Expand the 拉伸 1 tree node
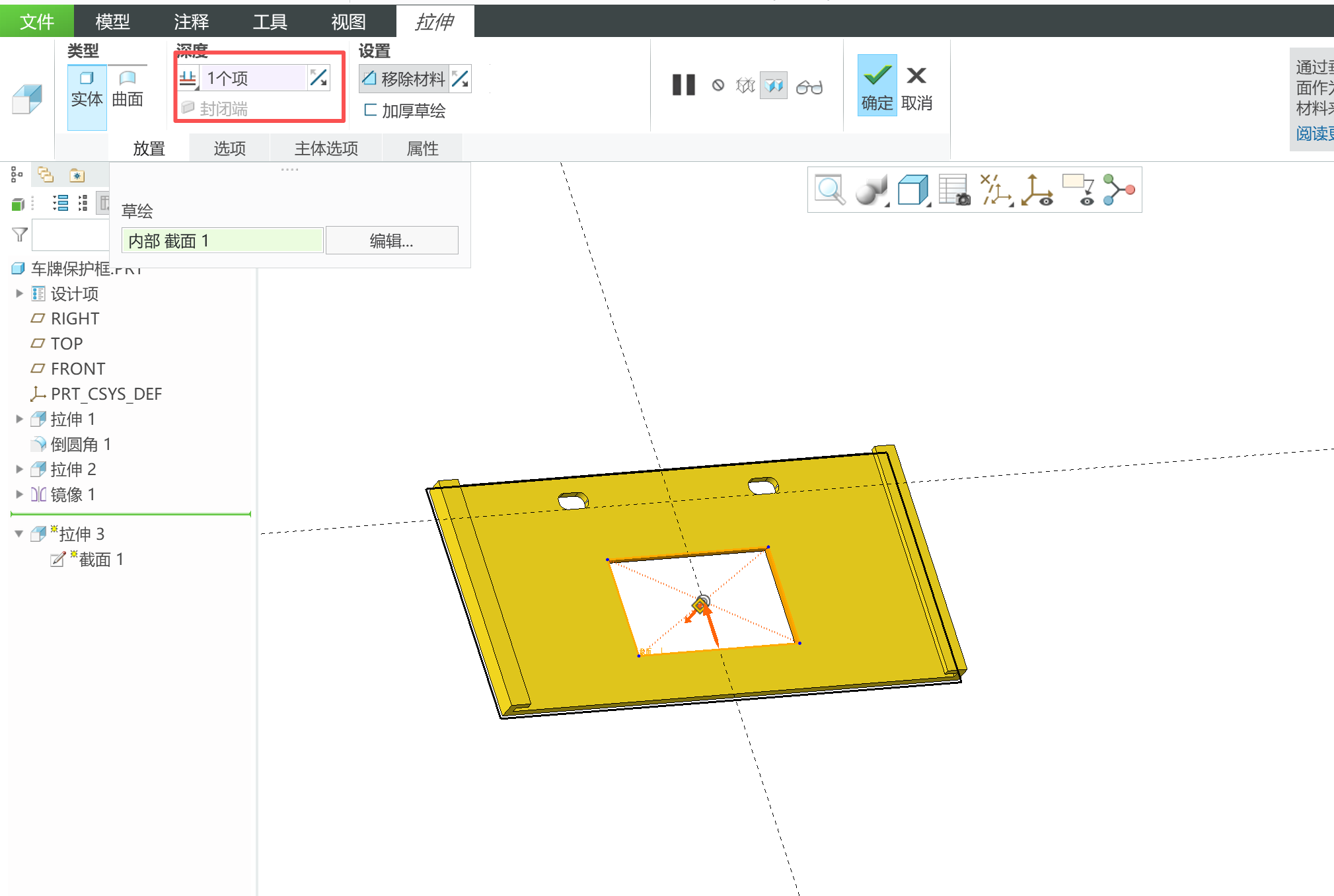1334x896 pixels. [19, 419]
